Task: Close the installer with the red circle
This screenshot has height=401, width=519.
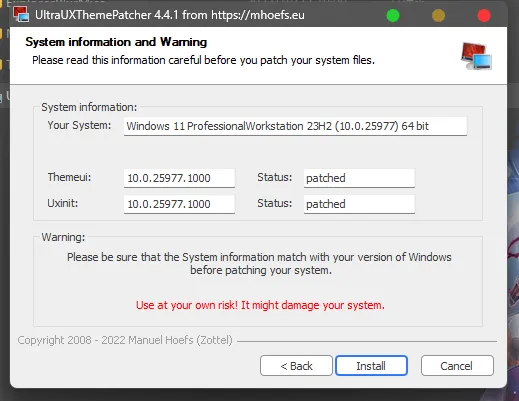Action: 484,15
